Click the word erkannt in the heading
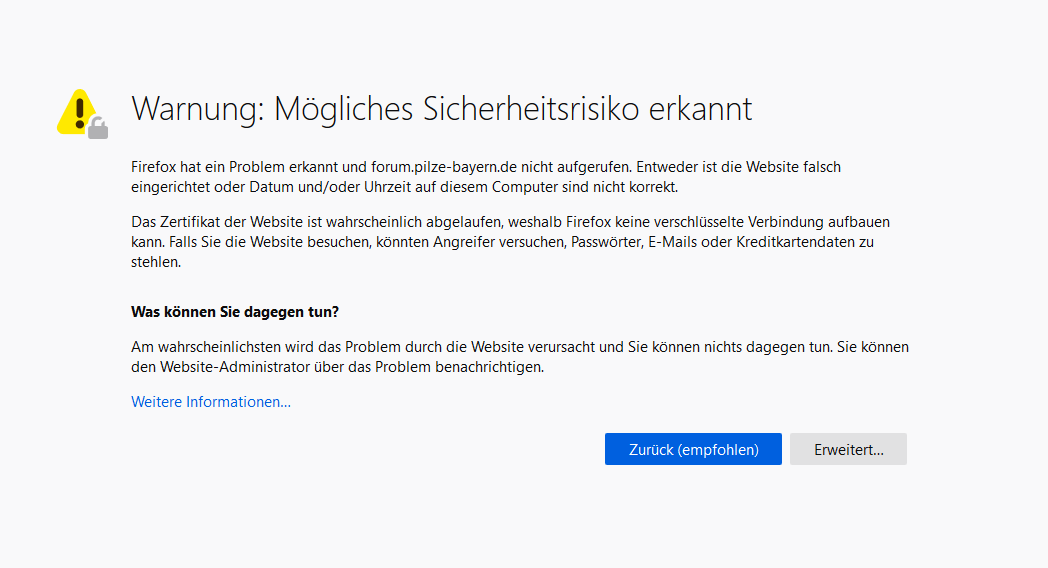 tap(700, 109)
